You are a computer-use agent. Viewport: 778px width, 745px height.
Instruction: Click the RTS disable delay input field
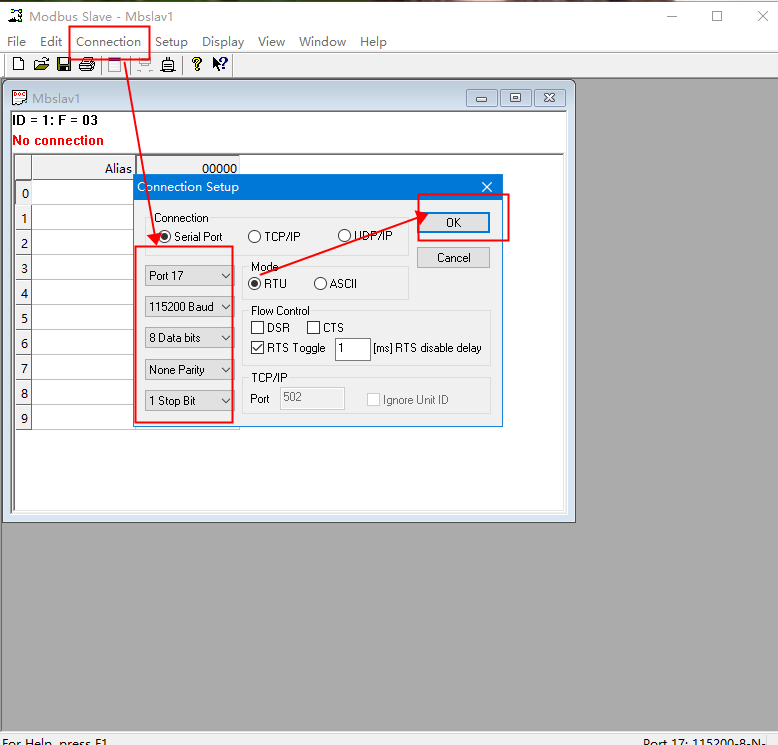pos(352,348)
